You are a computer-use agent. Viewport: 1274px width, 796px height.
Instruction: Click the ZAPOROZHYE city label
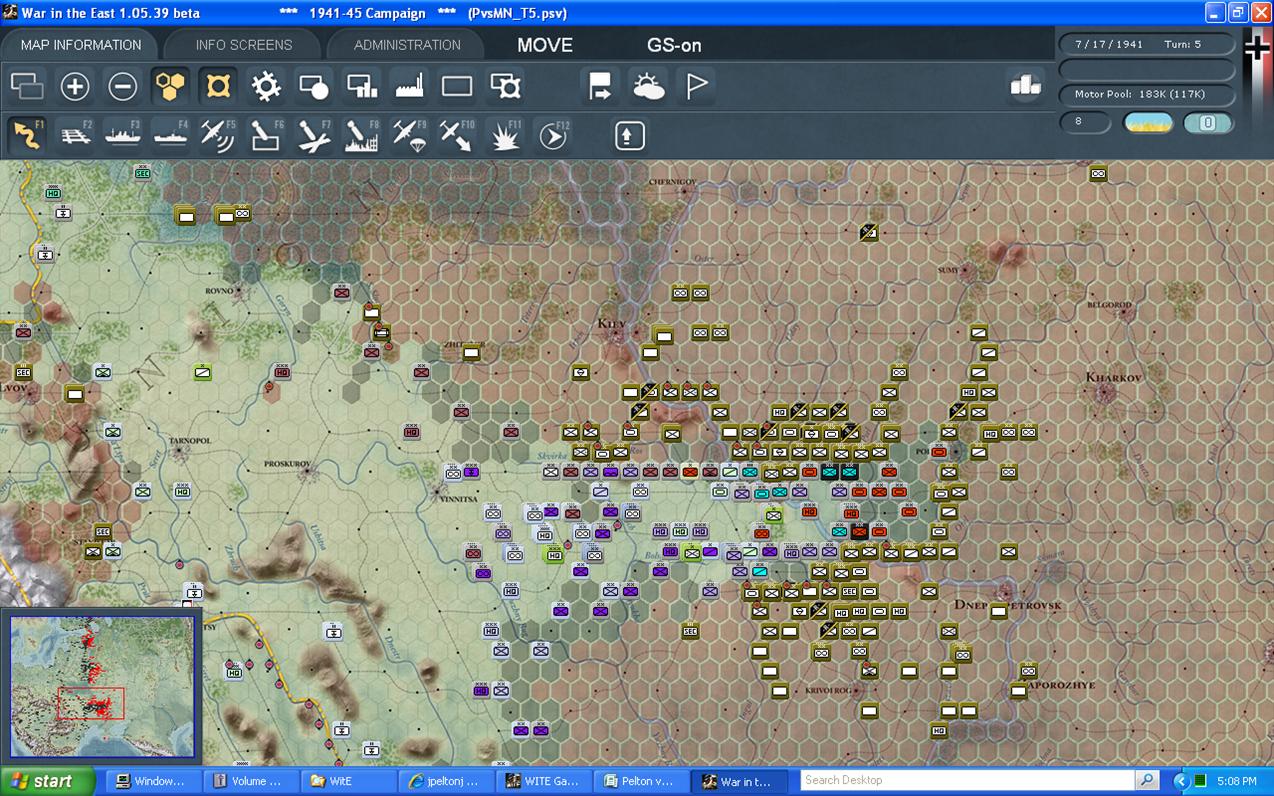point(1060,685)
